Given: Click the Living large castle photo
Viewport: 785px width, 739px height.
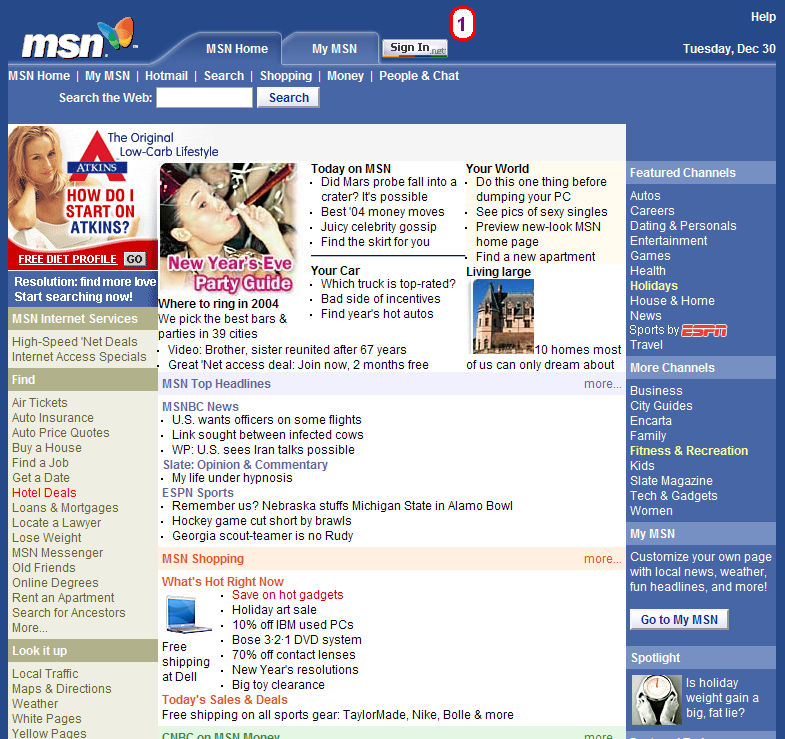Looking at the screenshot, I should pyautogui.click(x=503, y=316).
